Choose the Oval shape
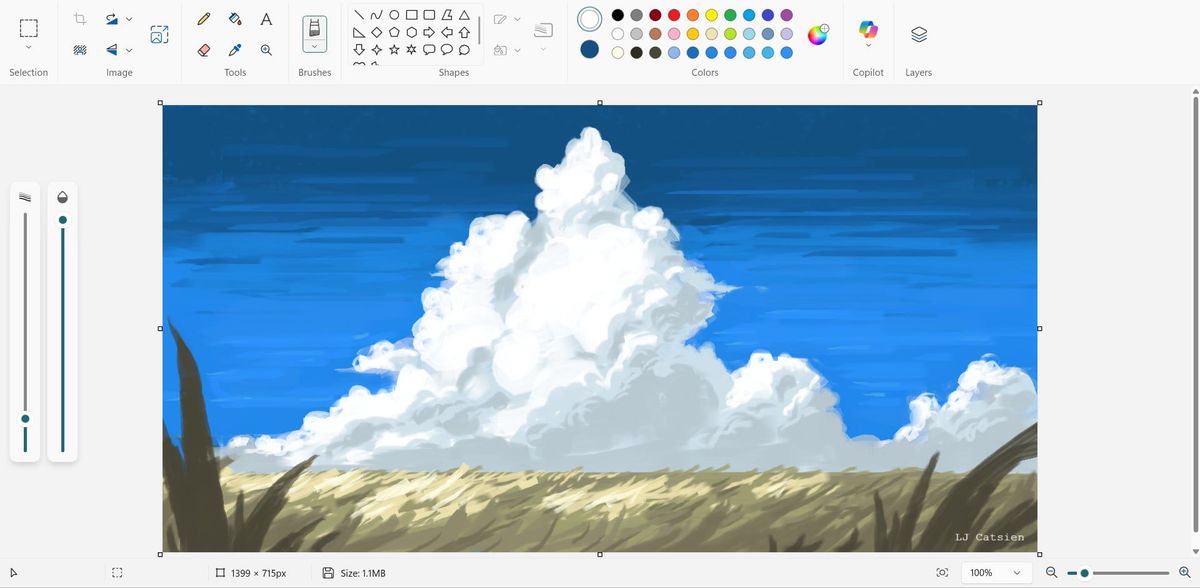This screenshot has width=1200, height=588. [x=394, y=15]
